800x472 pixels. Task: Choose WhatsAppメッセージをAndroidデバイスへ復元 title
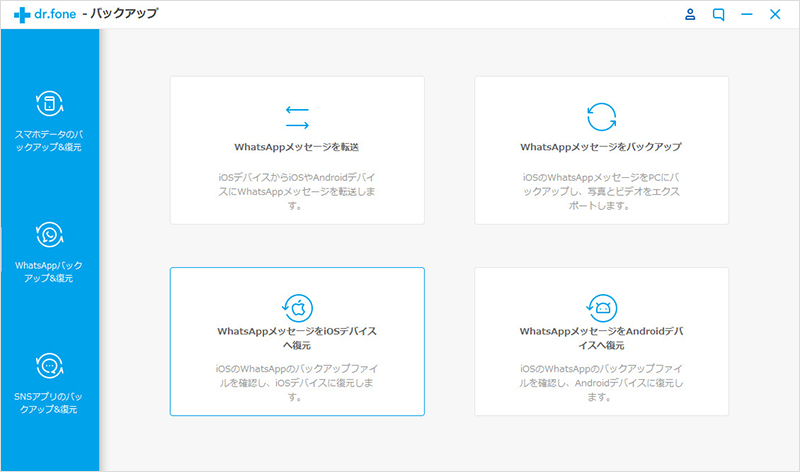[602, 338]
